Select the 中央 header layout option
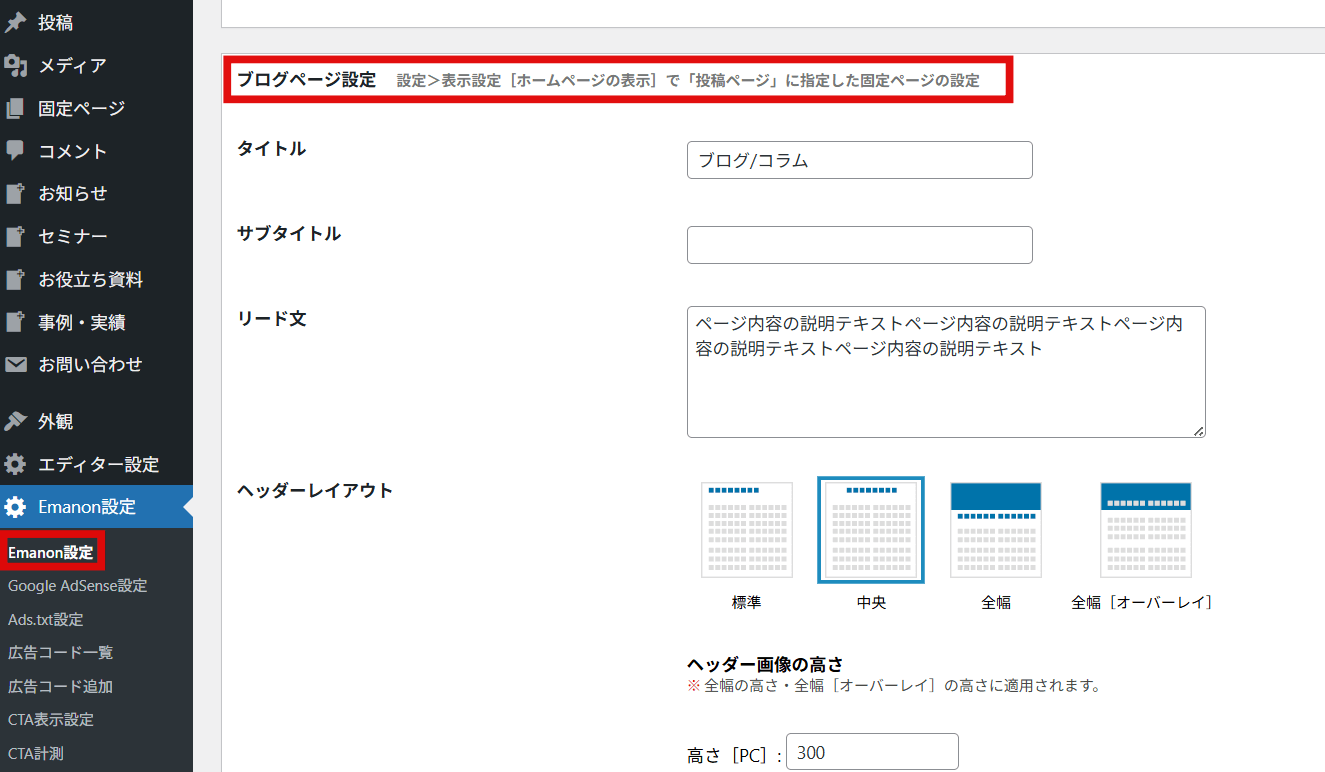 871,530
